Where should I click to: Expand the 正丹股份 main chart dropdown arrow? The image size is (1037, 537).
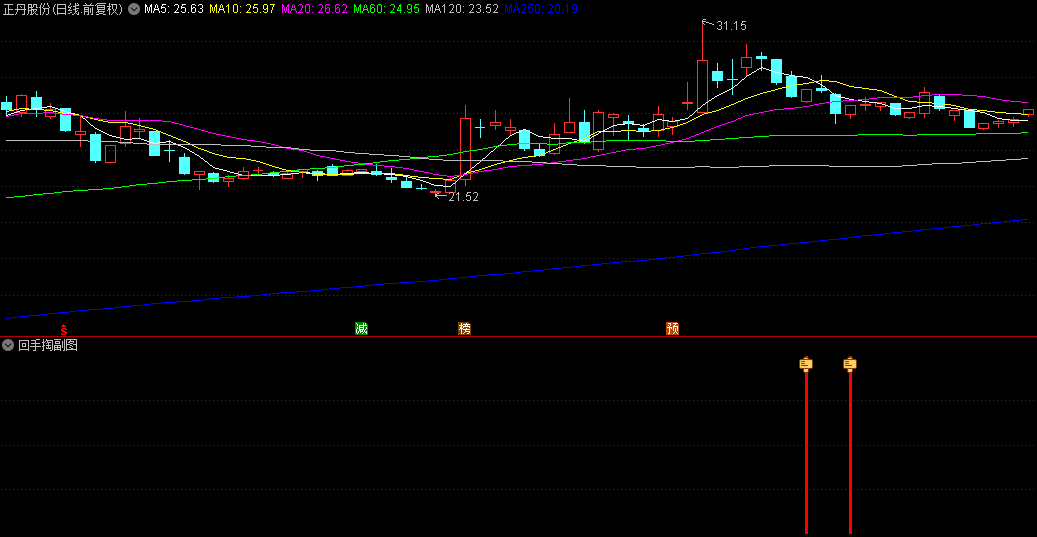[x=134, y=9]
